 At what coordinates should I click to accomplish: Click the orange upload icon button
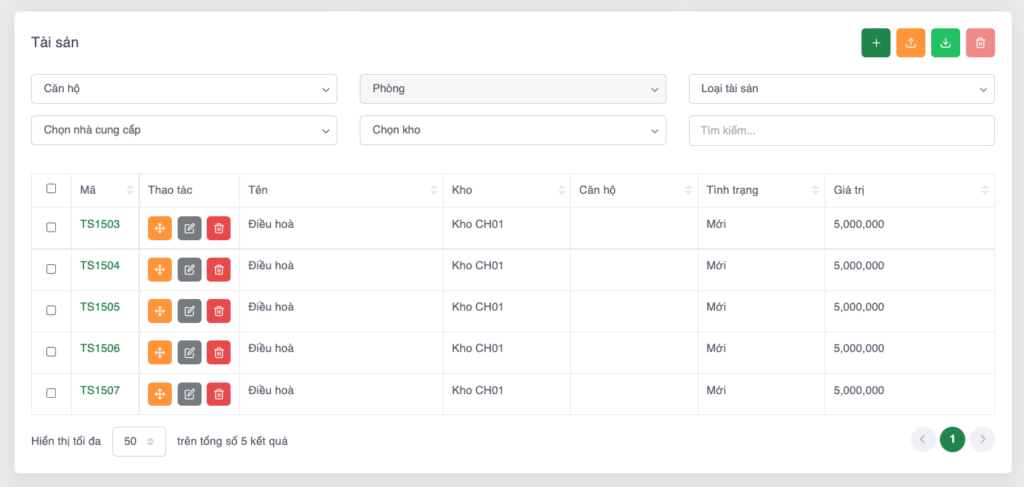click(x=910, y=43)
